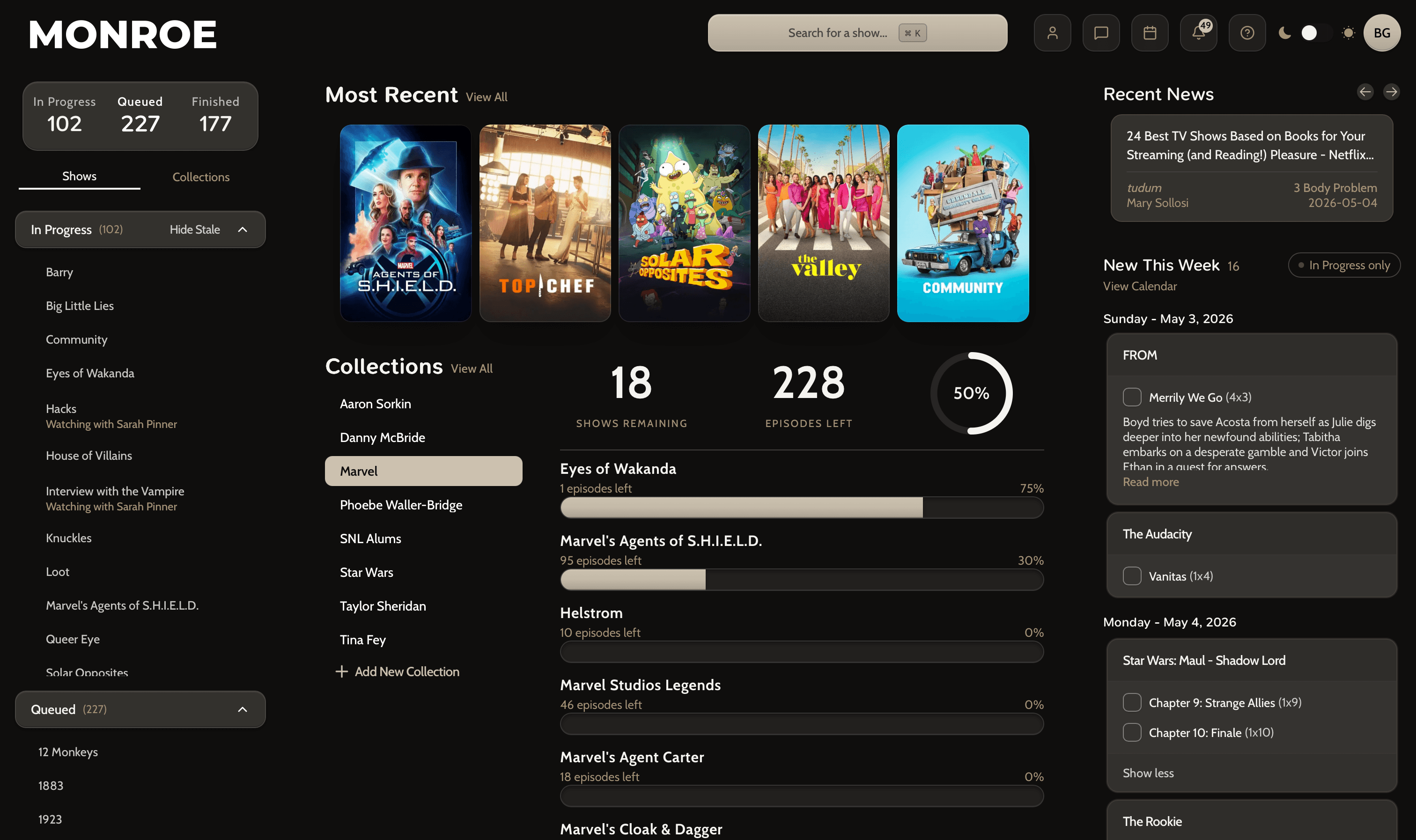The image size is (1416, 840).
Task: Check Chapter 9: Strange Allies episode
Action: 1132,702
